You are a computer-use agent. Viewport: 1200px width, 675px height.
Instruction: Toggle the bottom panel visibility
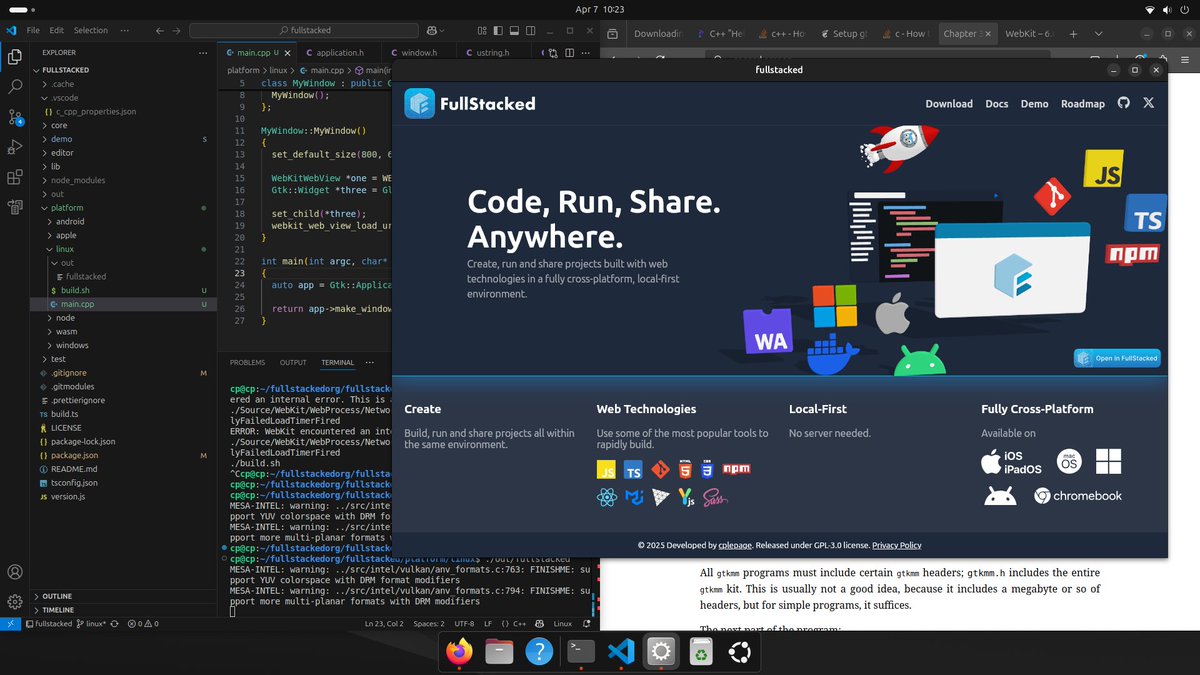513,31
